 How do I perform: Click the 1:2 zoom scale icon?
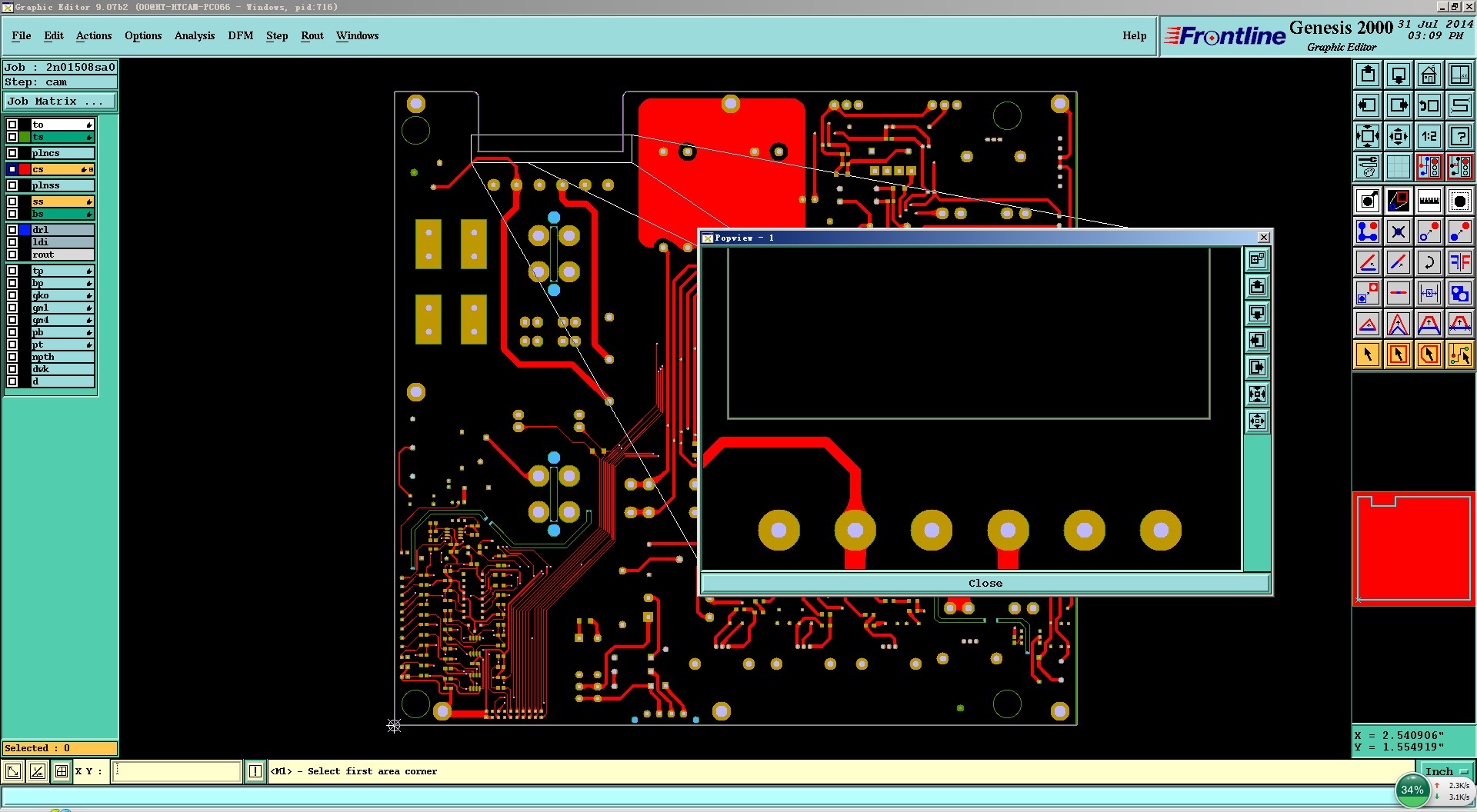[1429, 136]
